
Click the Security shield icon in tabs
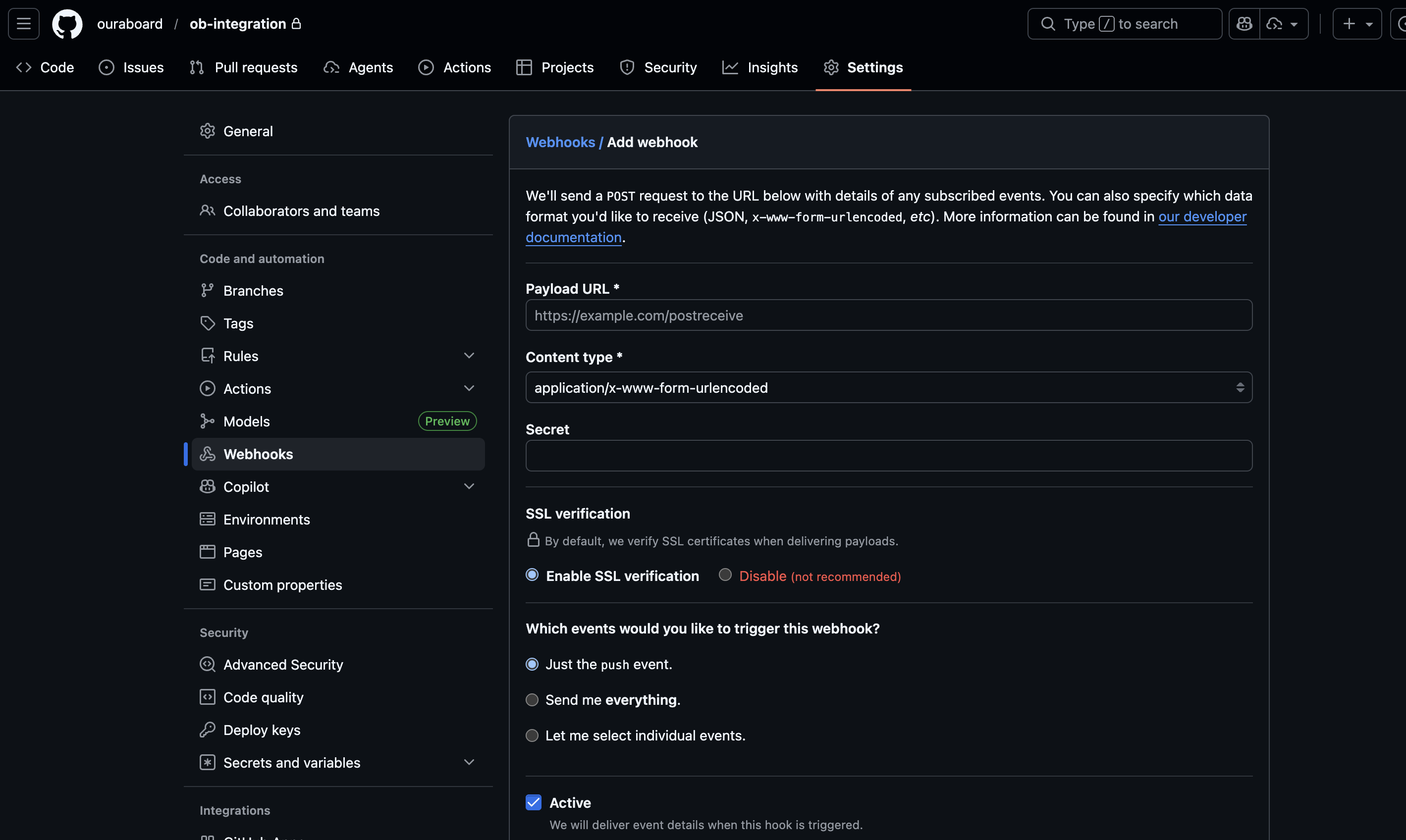coord(627,67)
